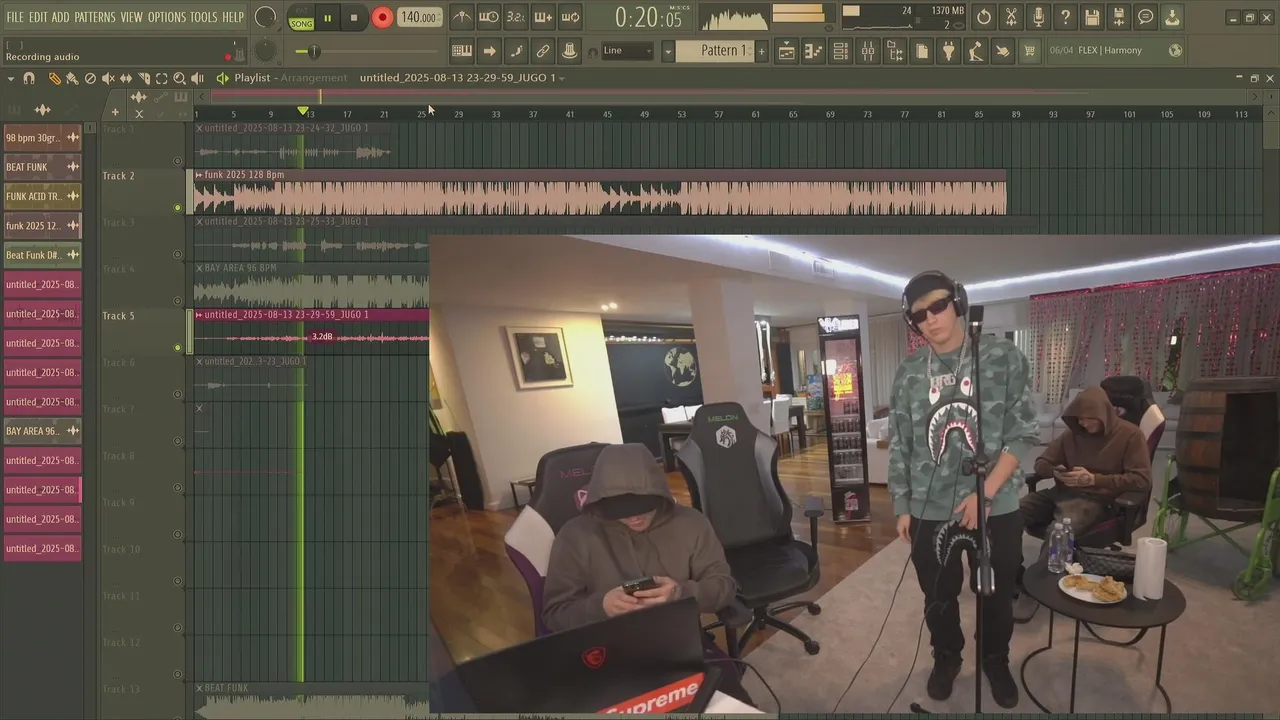The height and width of the screenshot is (720, 1280).
Task: Open the OPTIONS menu
Action: pos(167,17)
